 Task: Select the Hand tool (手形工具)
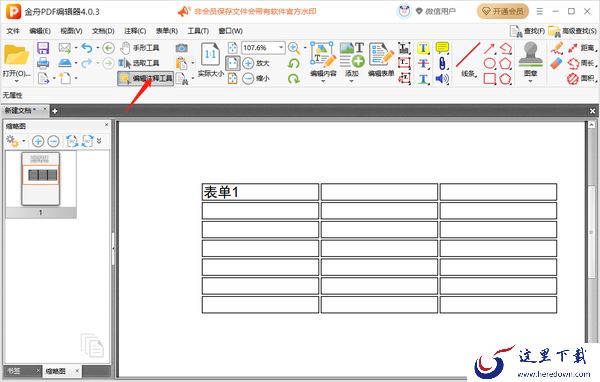(140, 48)
